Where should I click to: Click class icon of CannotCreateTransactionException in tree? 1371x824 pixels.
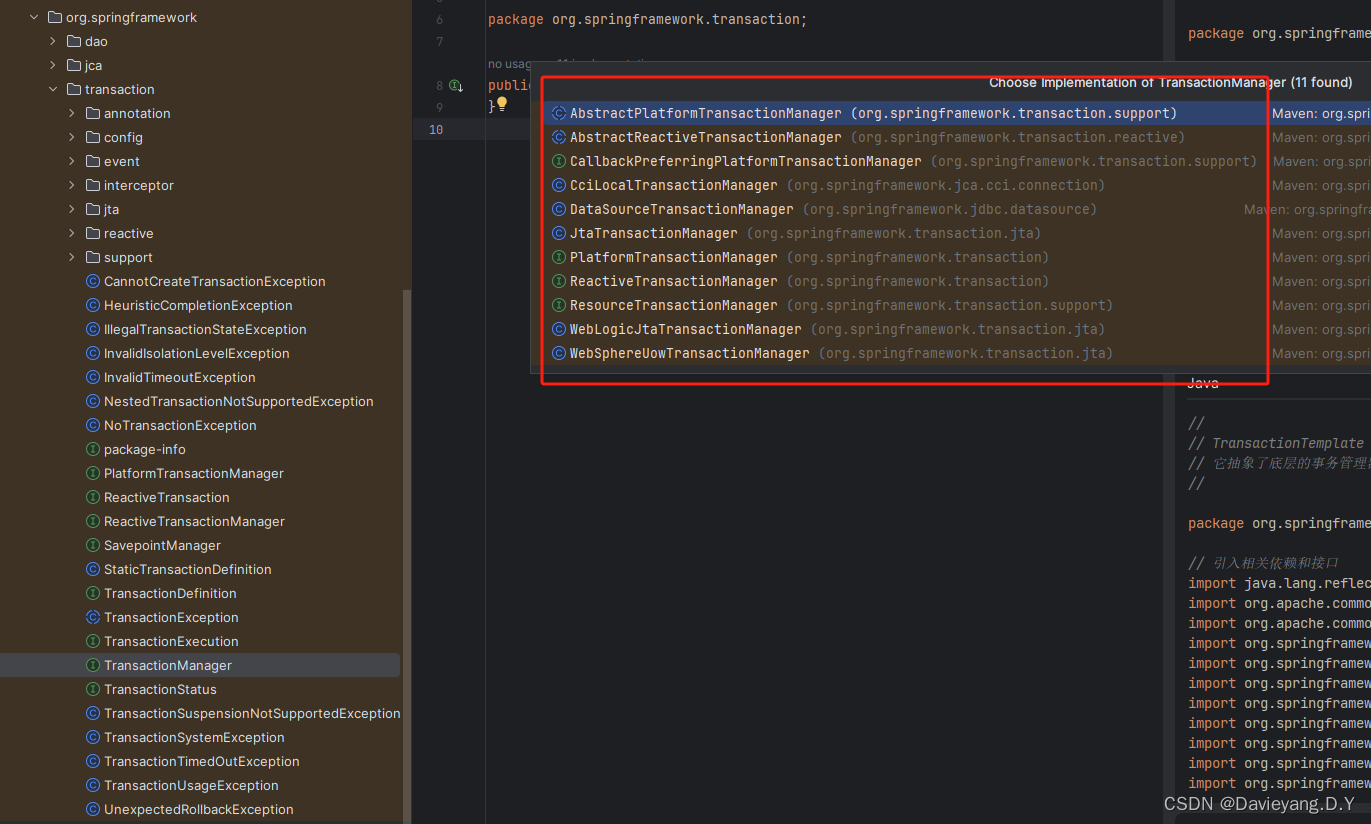(x=93, y=281)
